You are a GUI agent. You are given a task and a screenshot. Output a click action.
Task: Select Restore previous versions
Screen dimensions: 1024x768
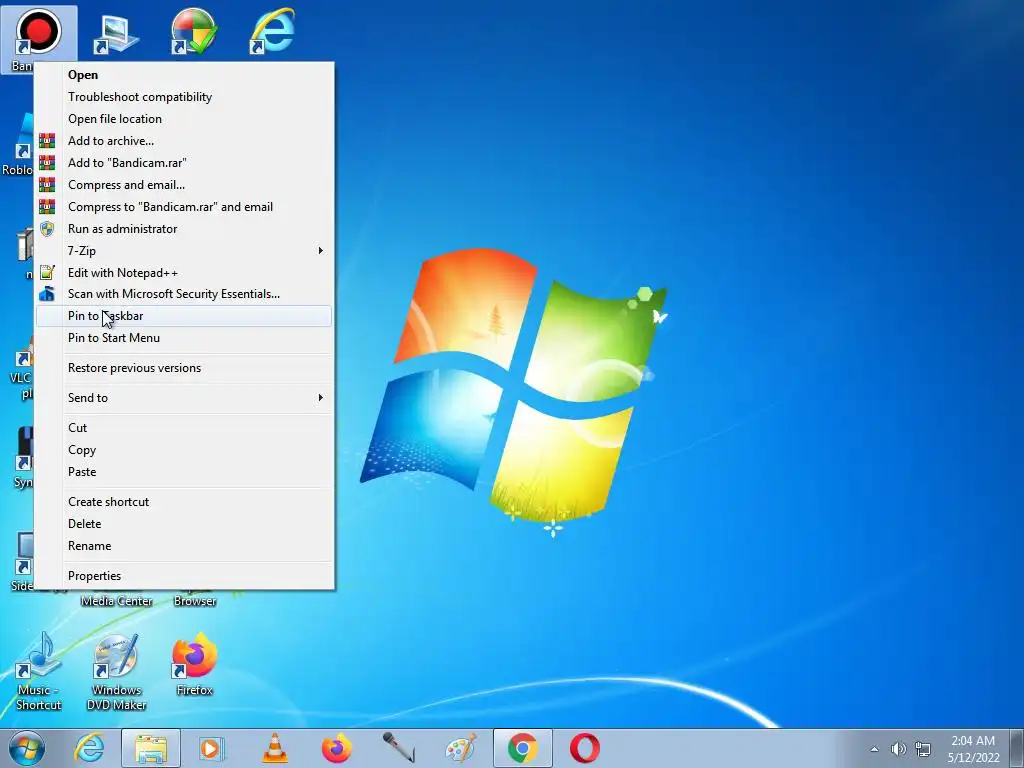(x=184, y=368)
